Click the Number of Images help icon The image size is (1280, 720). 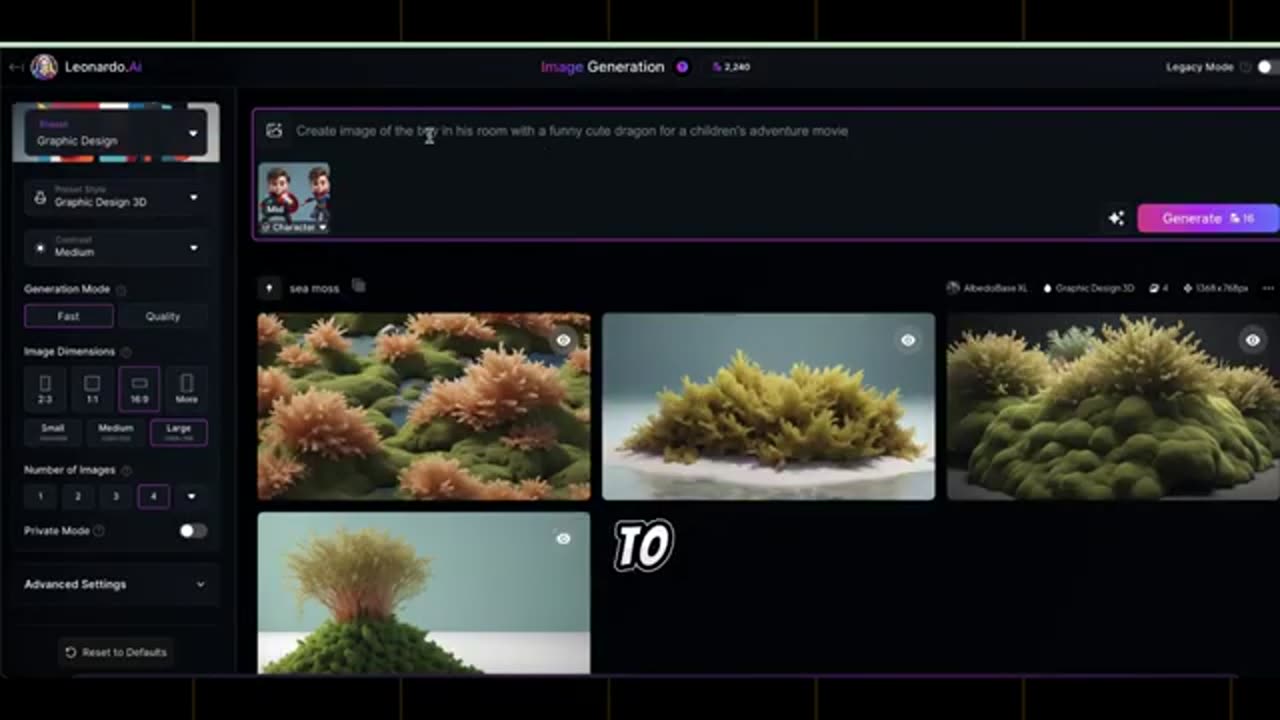[125, 470]
